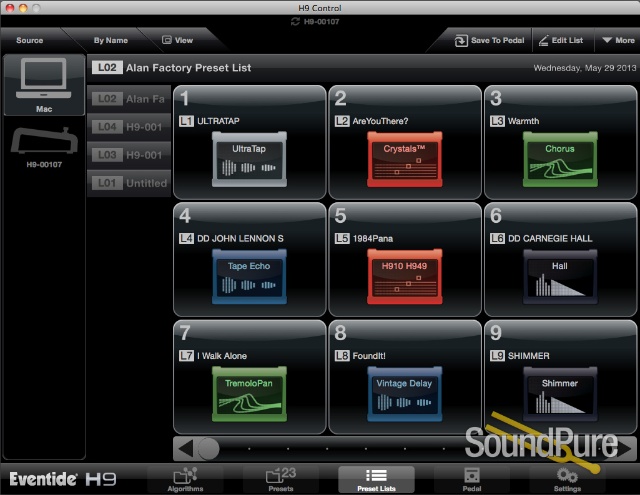
Task: Click the DD CARNEGIE HALL preset name
Action: tap(550, 238)
